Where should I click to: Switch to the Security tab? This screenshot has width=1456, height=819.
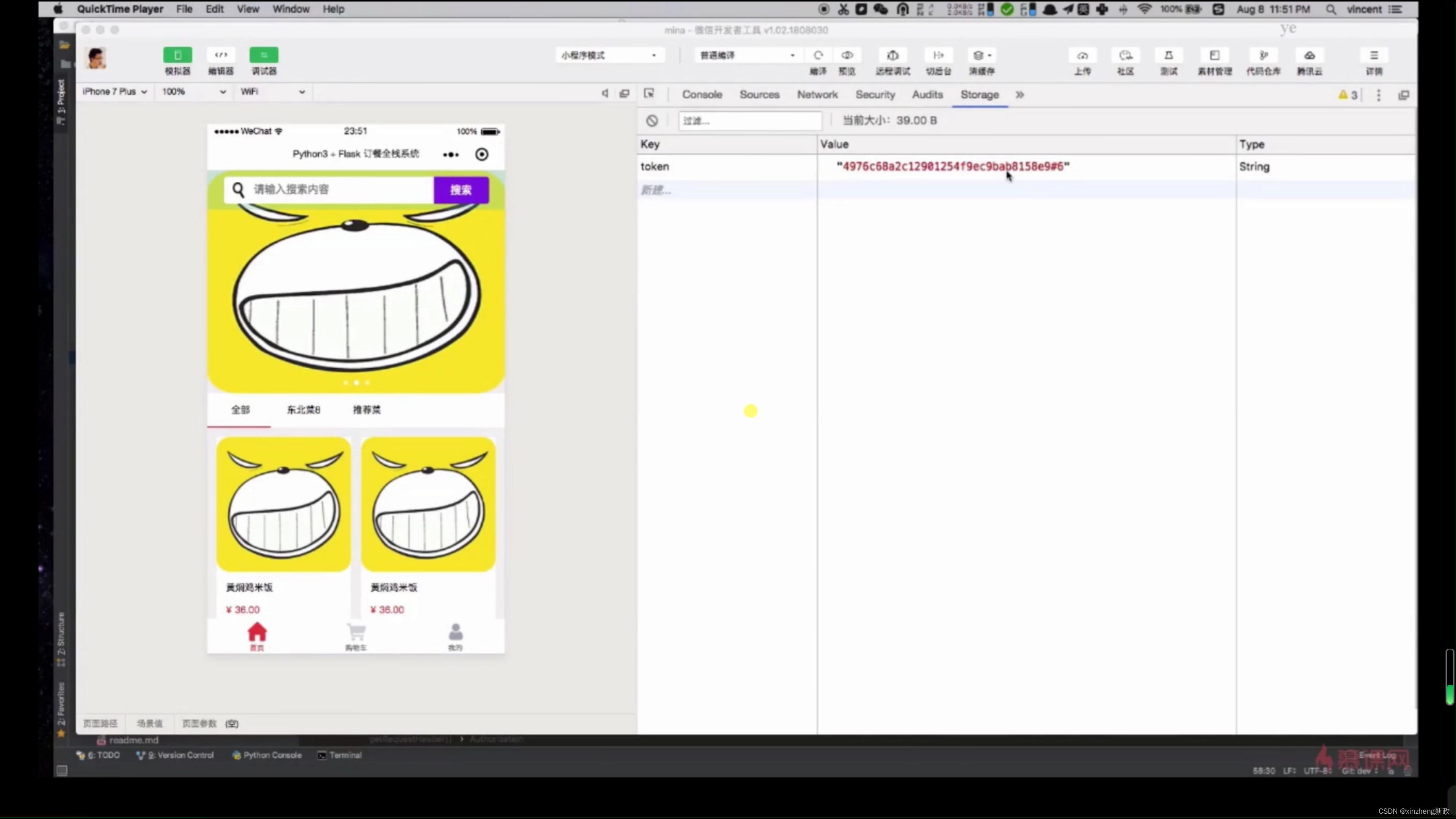875,95
